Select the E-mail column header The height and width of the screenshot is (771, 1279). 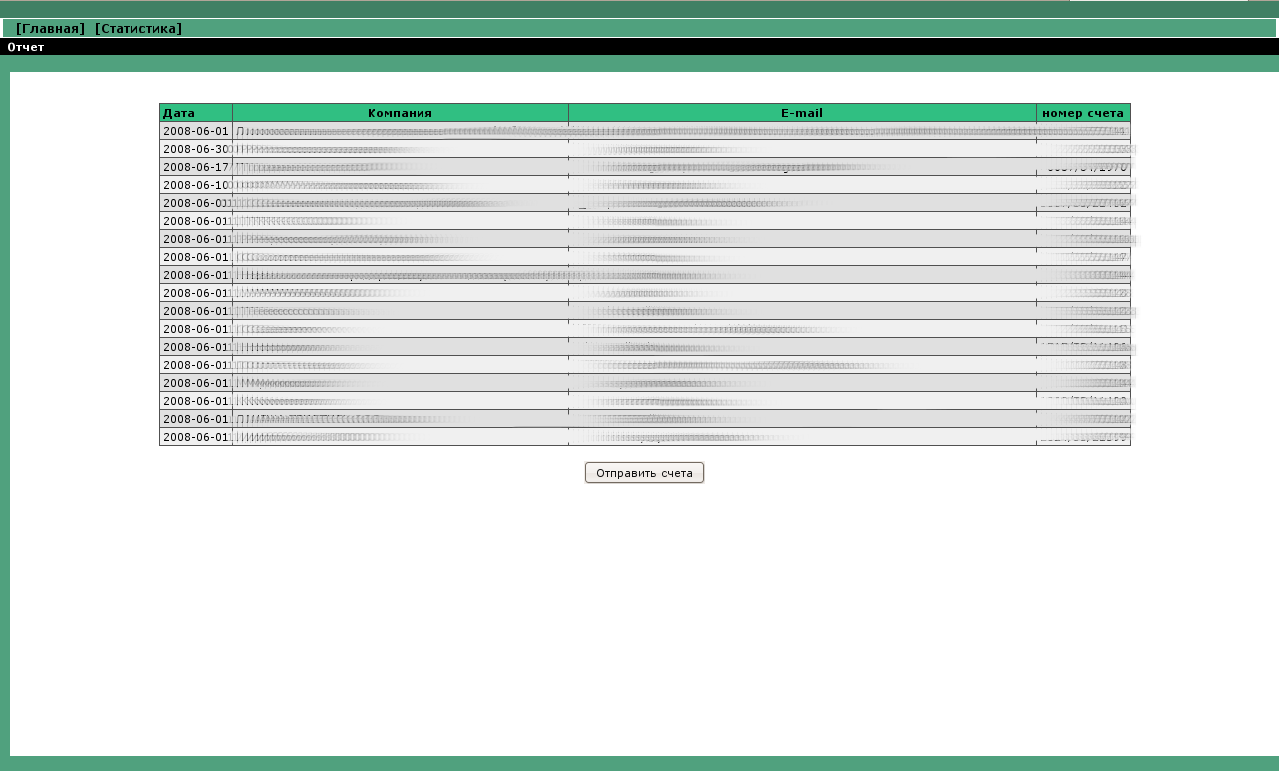tap(802, 113)
